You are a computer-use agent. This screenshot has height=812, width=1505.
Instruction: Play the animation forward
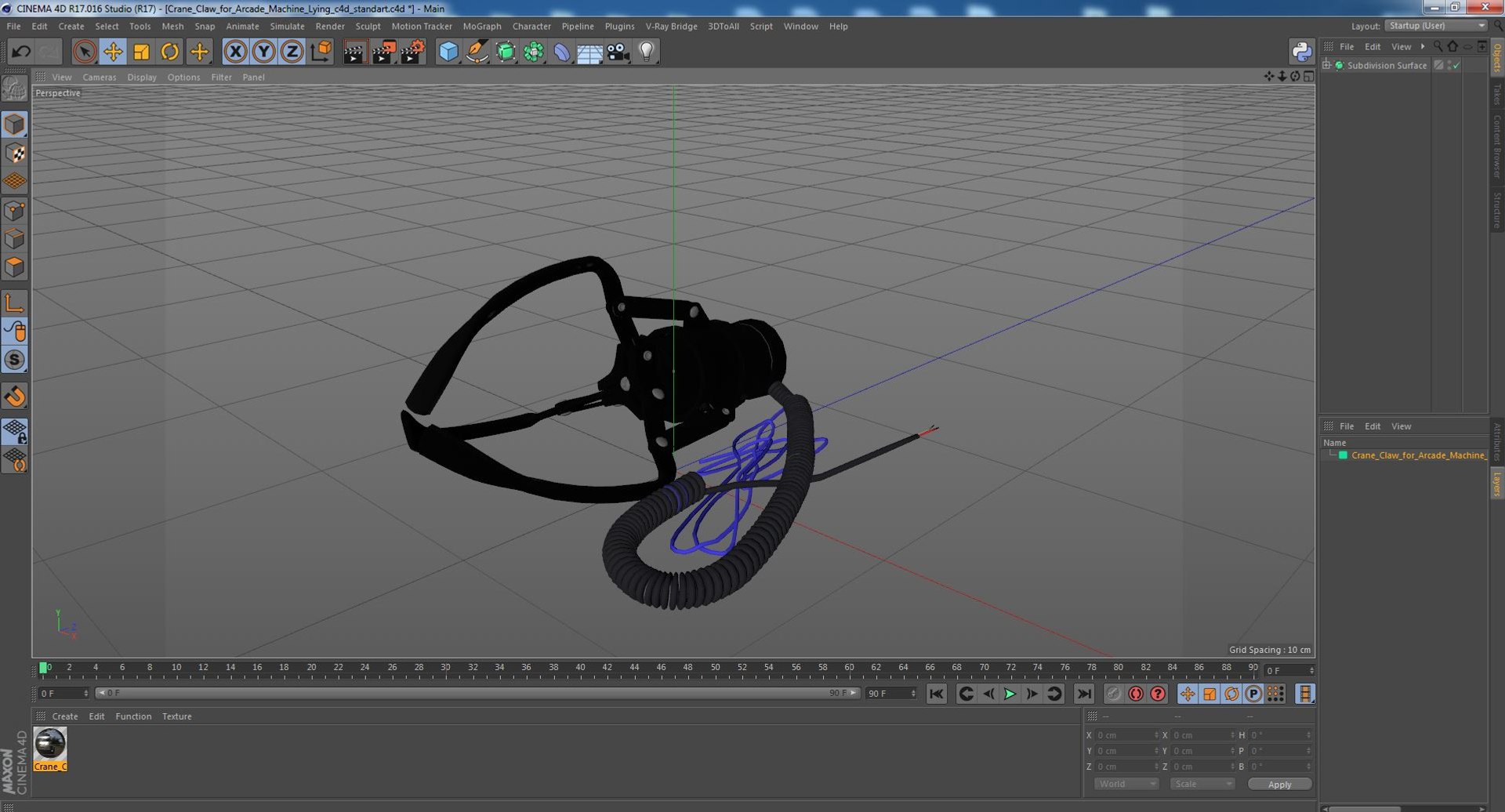pyautogui.click(x=1010, y=694)
